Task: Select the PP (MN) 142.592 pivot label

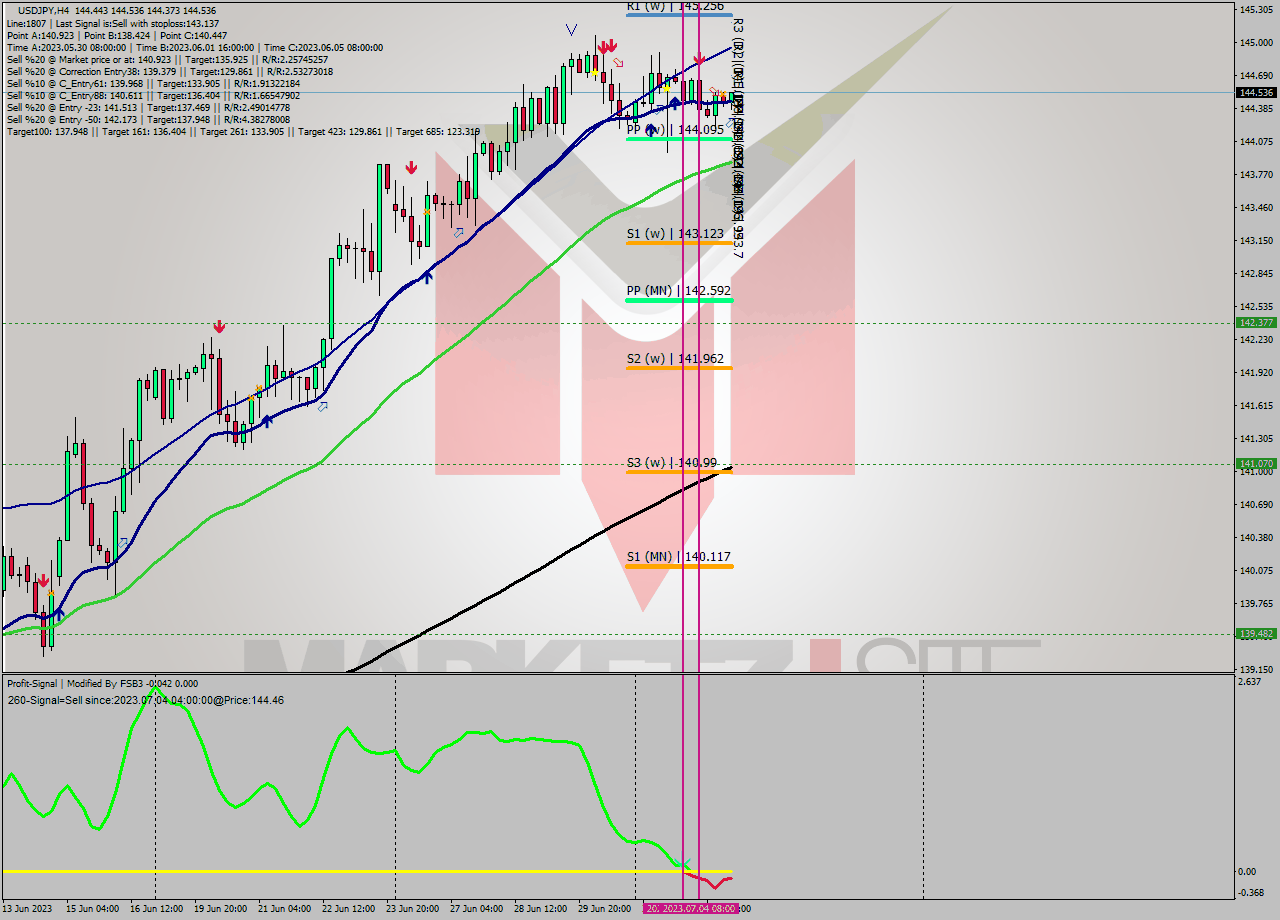Action: 678,291
